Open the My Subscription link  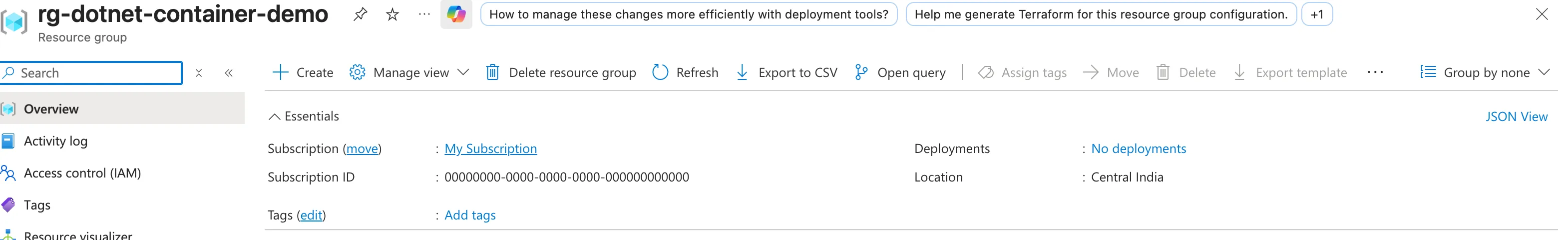[x=490, y=148]
